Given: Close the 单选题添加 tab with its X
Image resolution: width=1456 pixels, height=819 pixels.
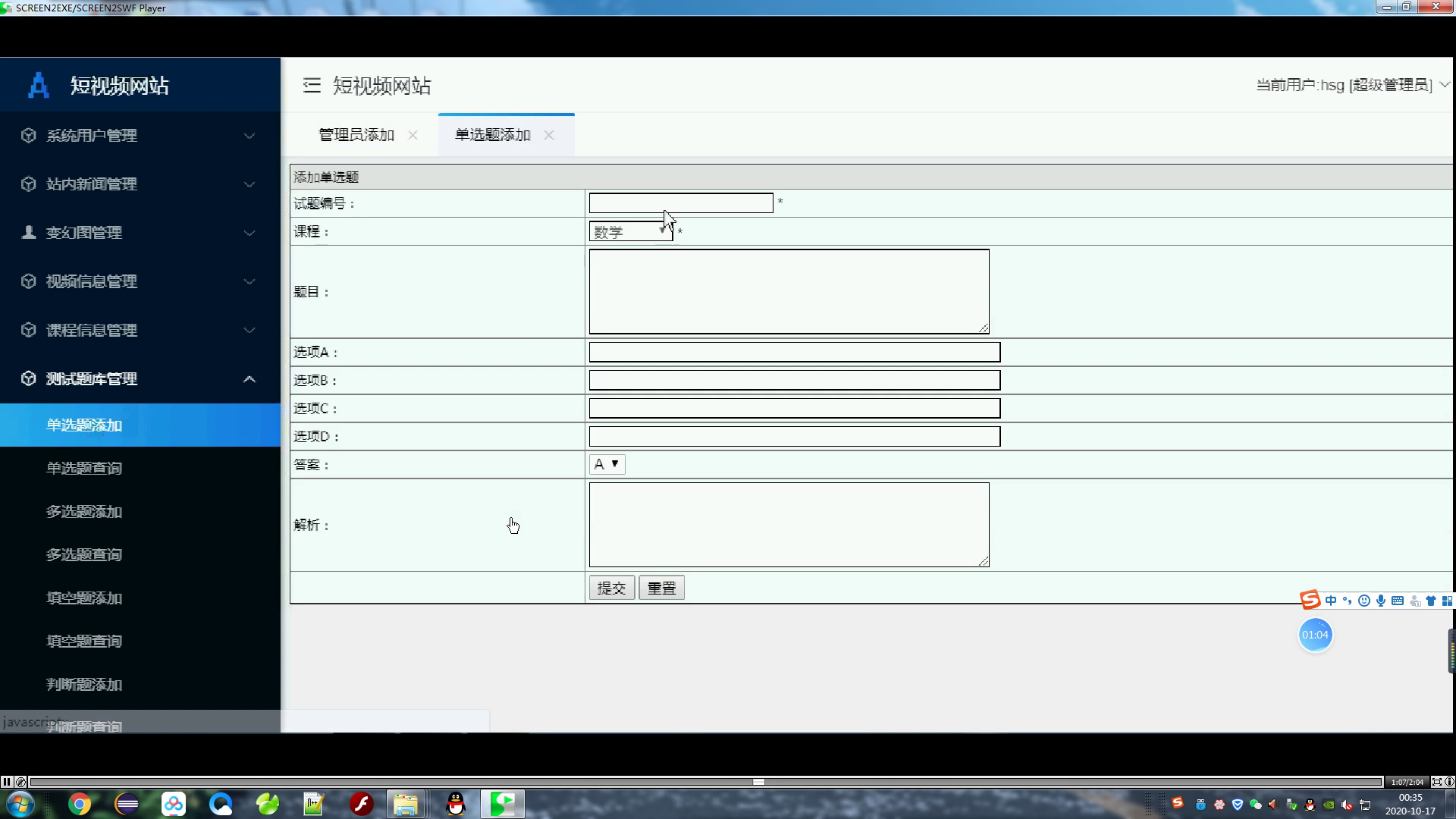Looking at the screenshot, I should click(x=549, y=135).
